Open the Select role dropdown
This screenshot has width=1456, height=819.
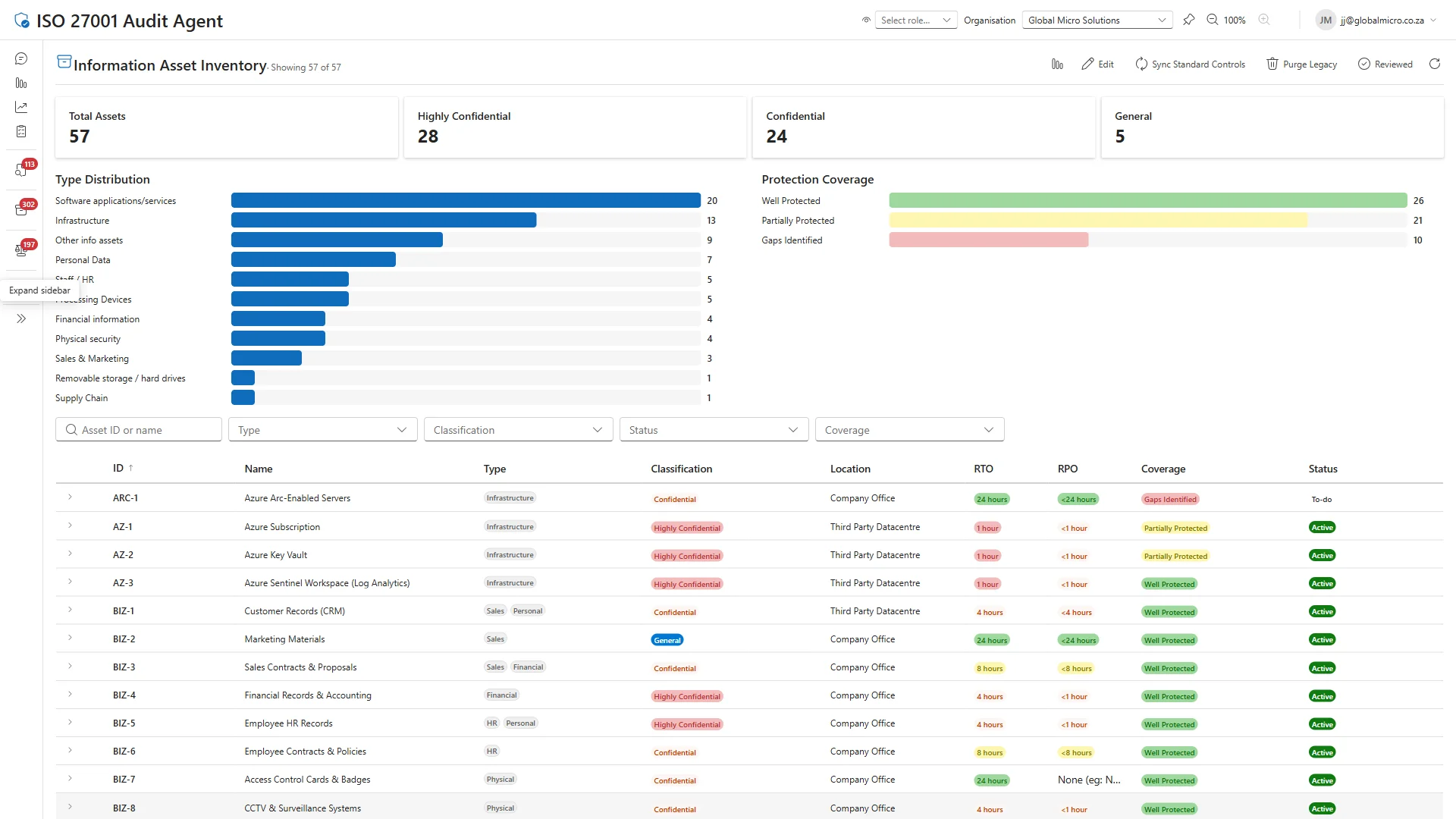click(x=915, y=20)
